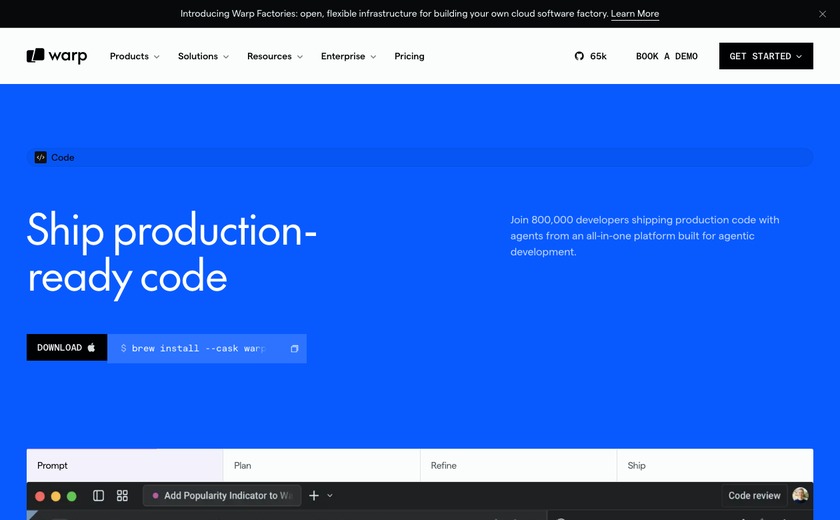Follow the Learn More link
This screenshot has width=840, height=520.
635,14
